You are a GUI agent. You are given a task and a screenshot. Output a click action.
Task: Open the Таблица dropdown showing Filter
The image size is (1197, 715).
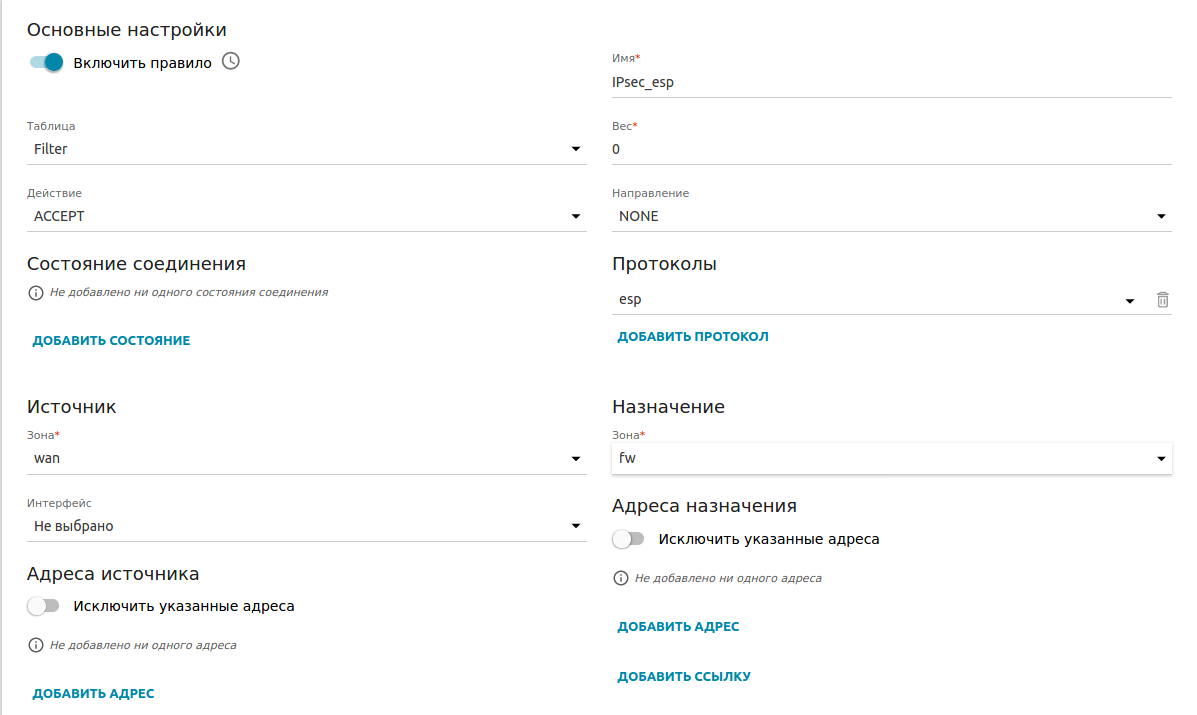(306, 149)
